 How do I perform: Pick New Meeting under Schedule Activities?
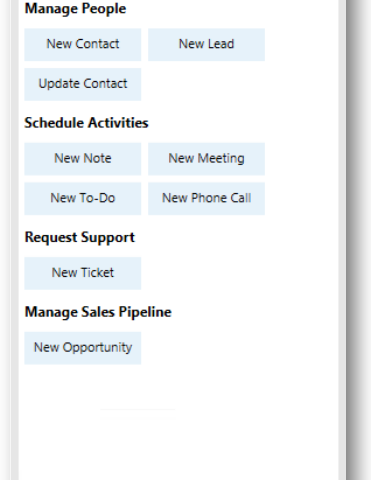tap(206, 159)
